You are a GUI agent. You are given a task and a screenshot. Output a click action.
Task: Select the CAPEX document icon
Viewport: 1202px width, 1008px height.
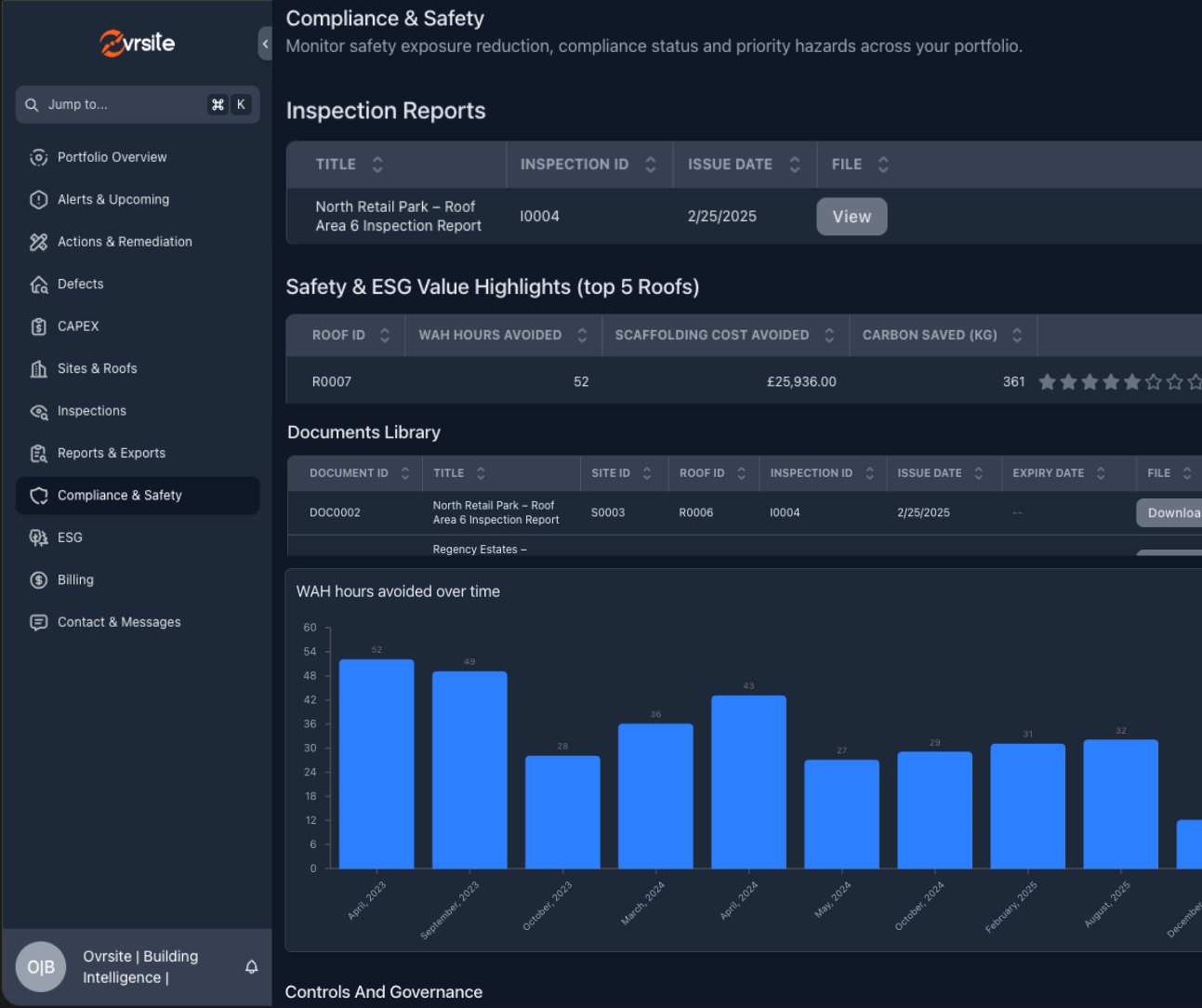39,326
